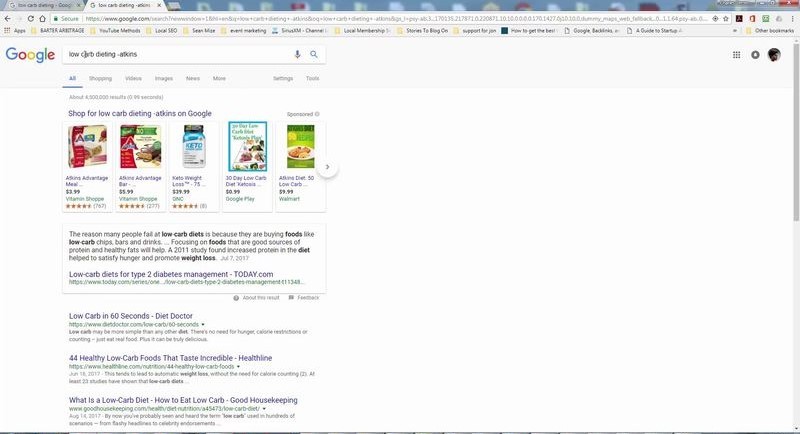Click the Keto Weight Loss product thumbnail
The width and height of the screenshot is (800, 434).
tap(195, 147)
